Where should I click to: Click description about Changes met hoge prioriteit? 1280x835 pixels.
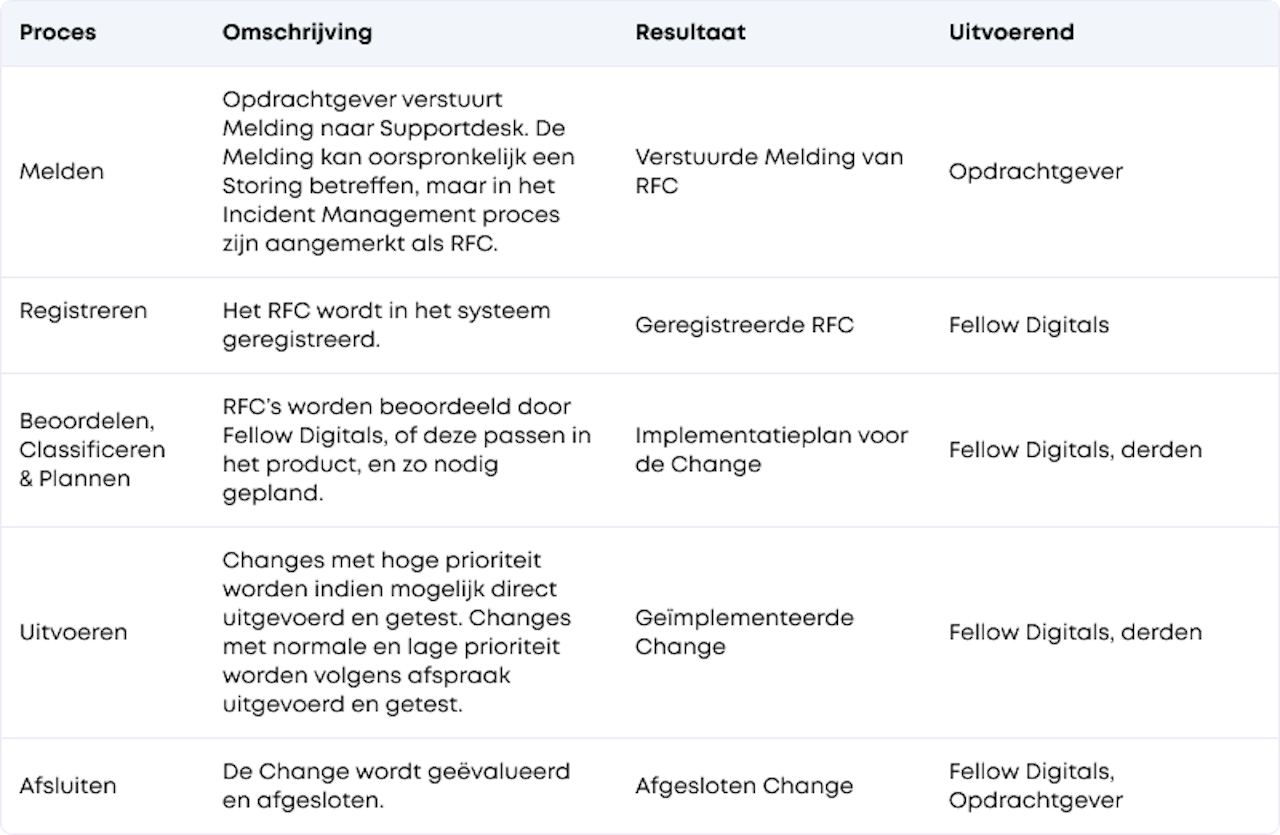click(397, 632)
